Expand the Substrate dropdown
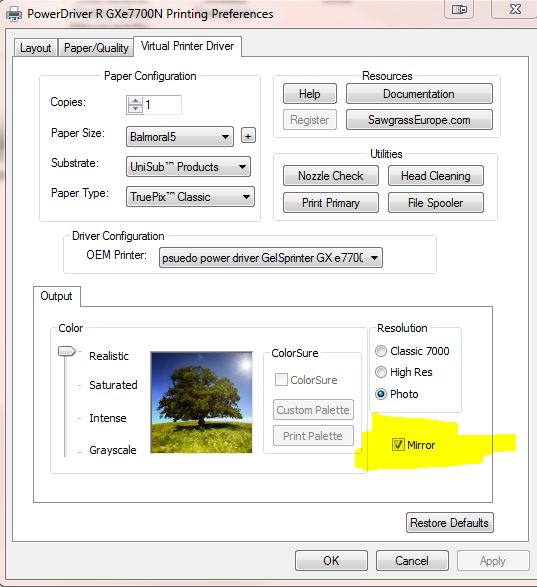The width and height of the screenshot is (537, 587). tap(188, 167)
